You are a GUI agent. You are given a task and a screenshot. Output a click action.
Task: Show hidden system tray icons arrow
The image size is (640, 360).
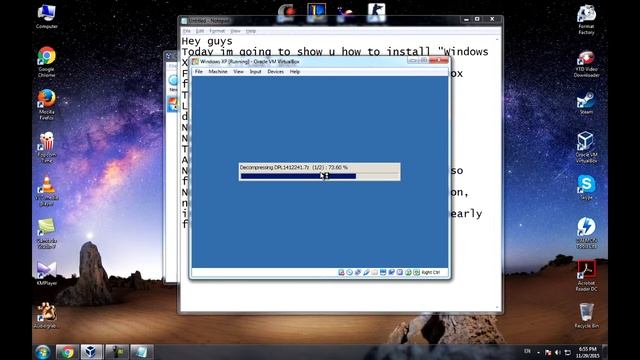coord(538,352)
